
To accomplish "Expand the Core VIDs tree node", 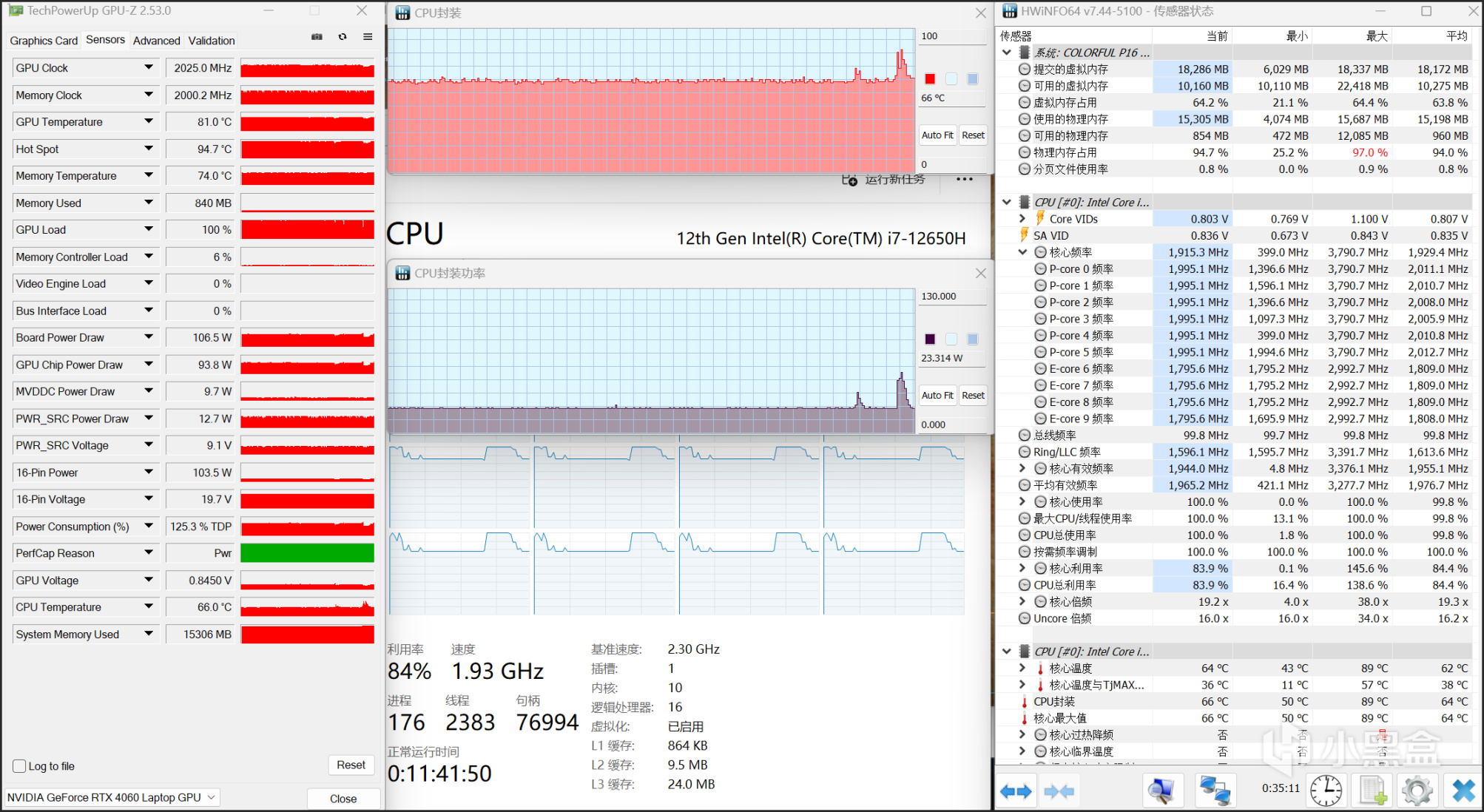I will click(1022, 219).
